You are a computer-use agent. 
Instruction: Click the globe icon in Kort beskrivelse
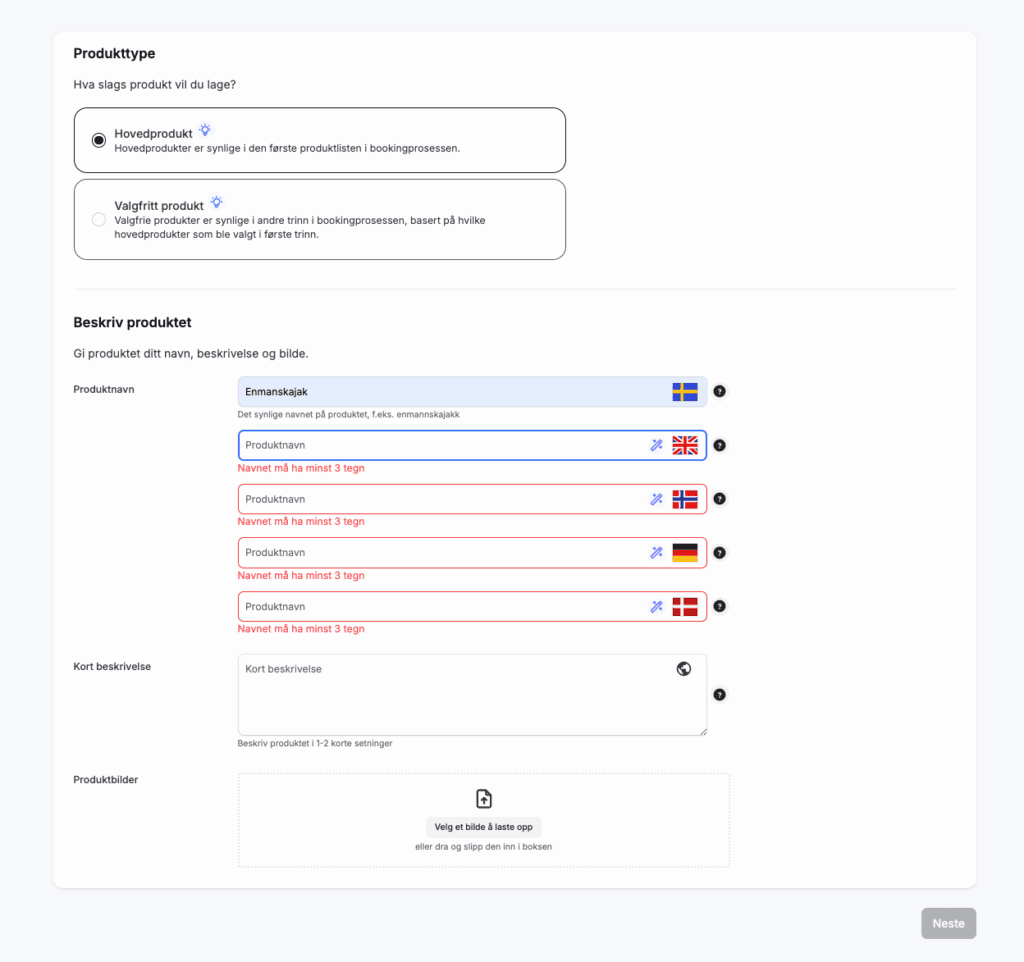[684, 669]
